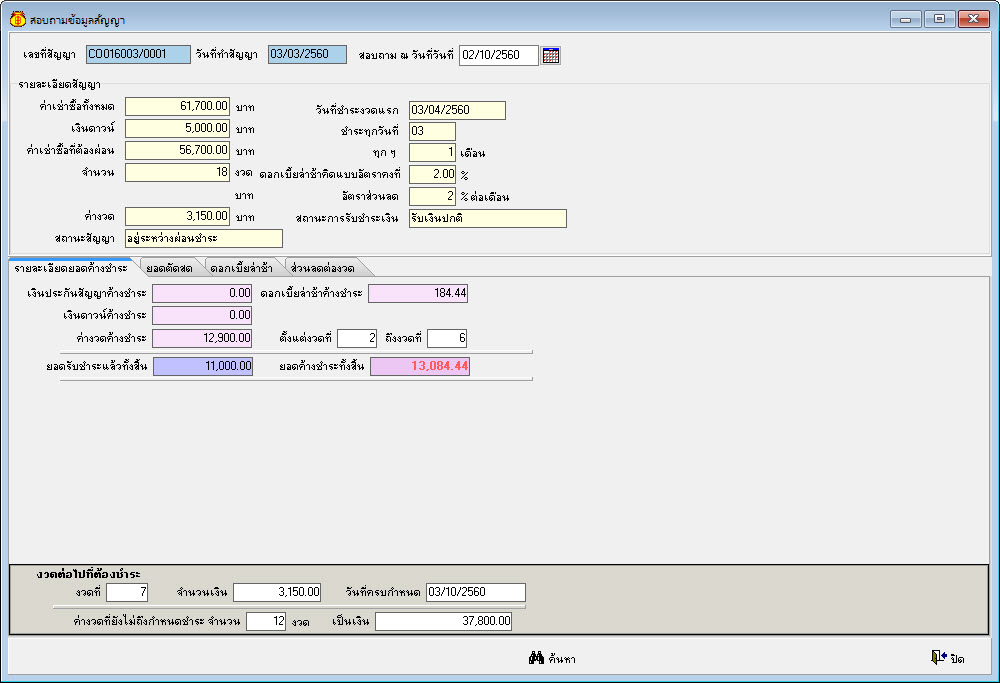The image size is (1000, 683).
Task: Click the due date field 03/10/2560
Action: pos(476,592)
